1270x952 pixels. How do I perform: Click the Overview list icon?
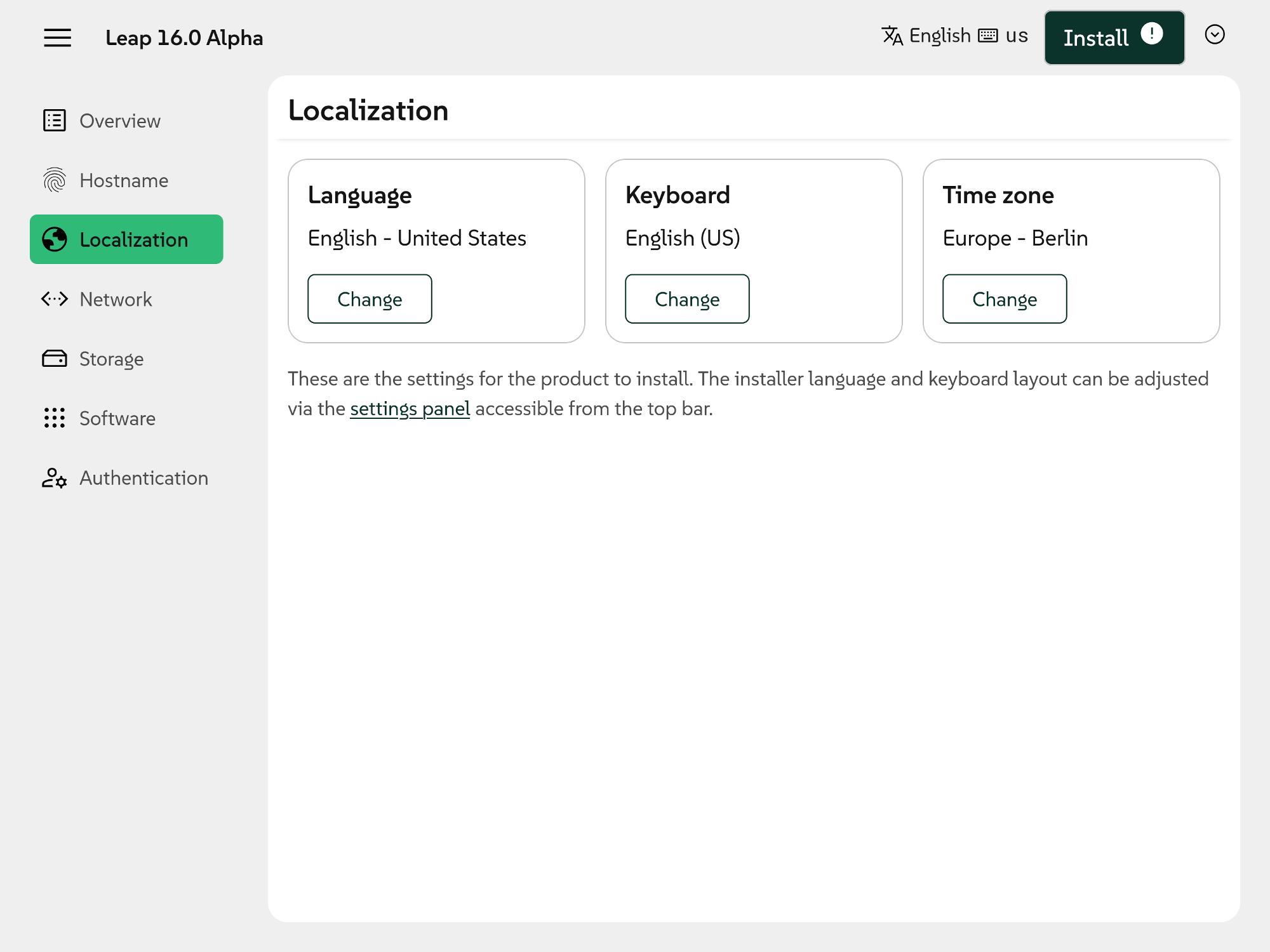[55, 121]
